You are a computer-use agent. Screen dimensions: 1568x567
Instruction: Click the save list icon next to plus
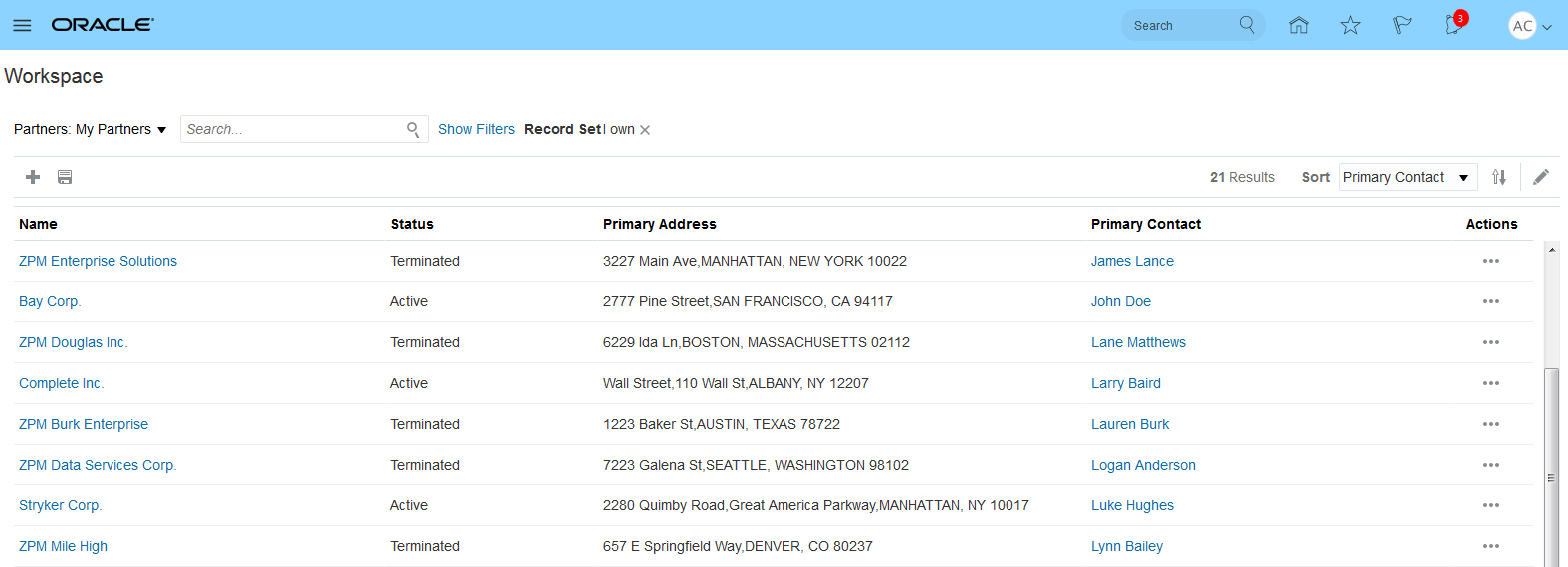point(65,177)
